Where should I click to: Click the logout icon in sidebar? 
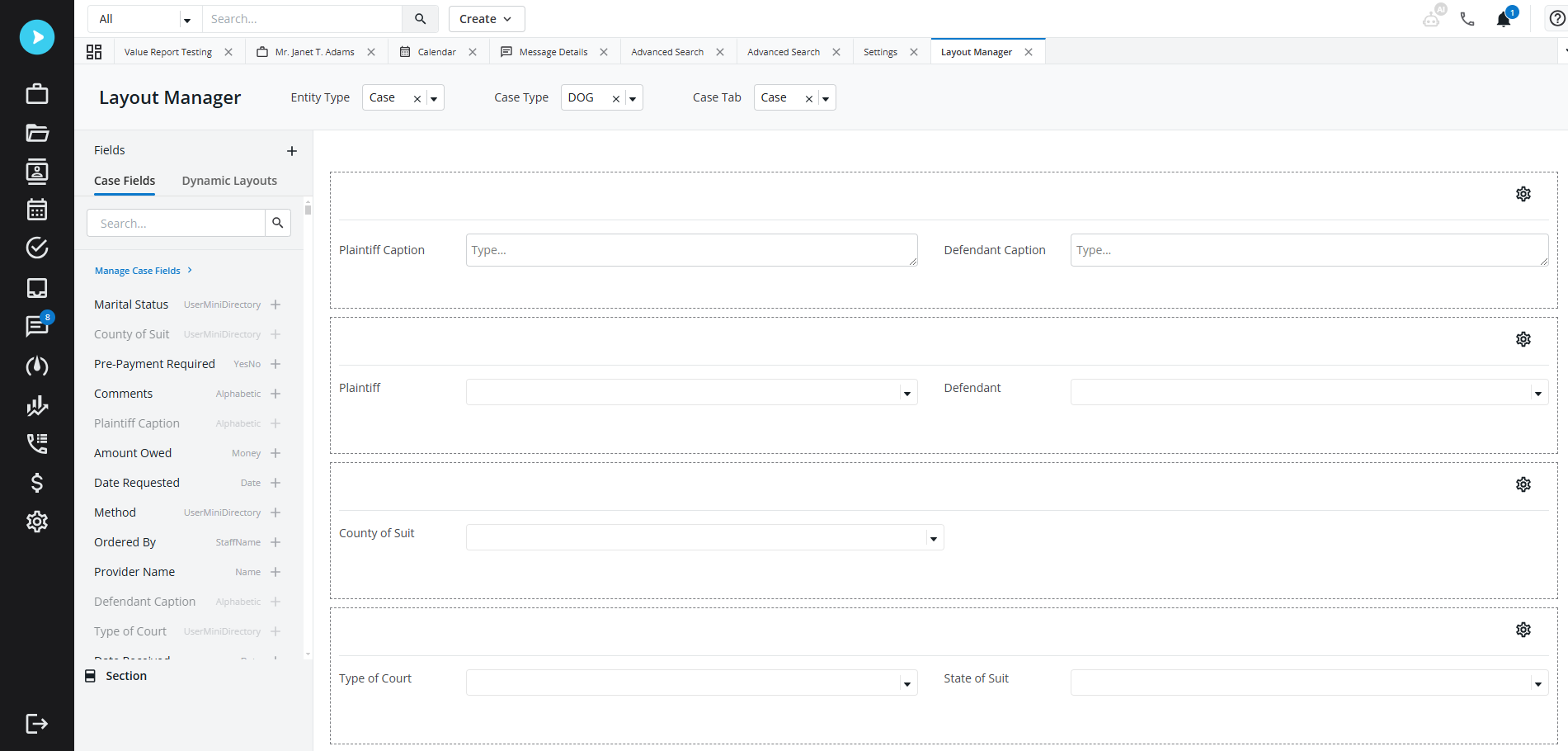[x=37, y=724]
